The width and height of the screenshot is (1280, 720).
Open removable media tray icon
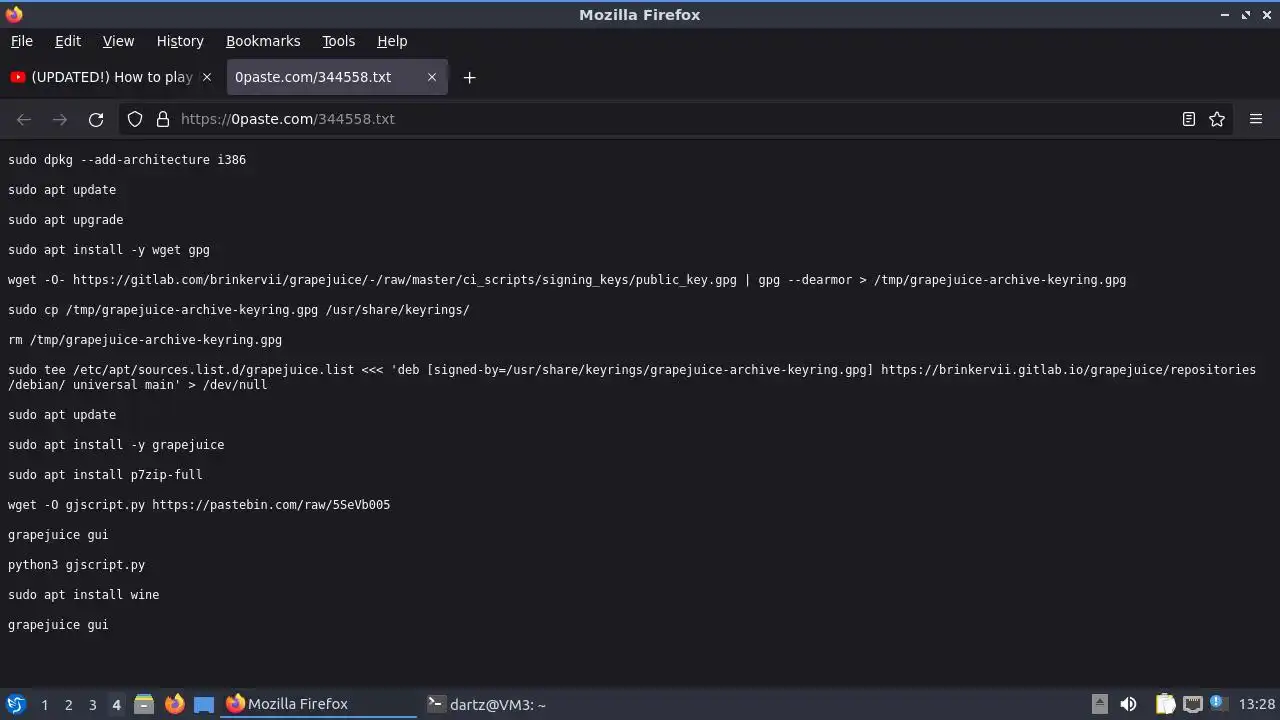point(1099,704)
